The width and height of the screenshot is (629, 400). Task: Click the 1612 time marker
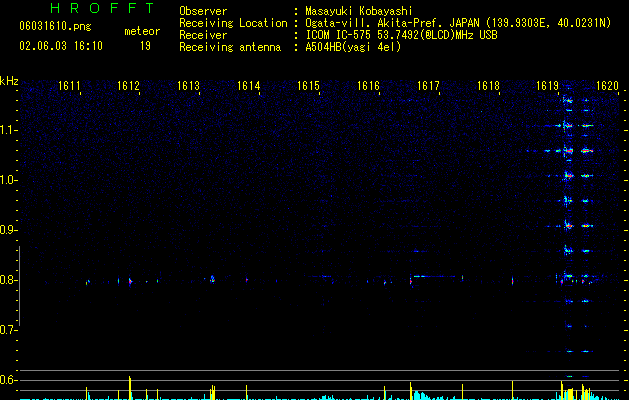pos(128,86)
